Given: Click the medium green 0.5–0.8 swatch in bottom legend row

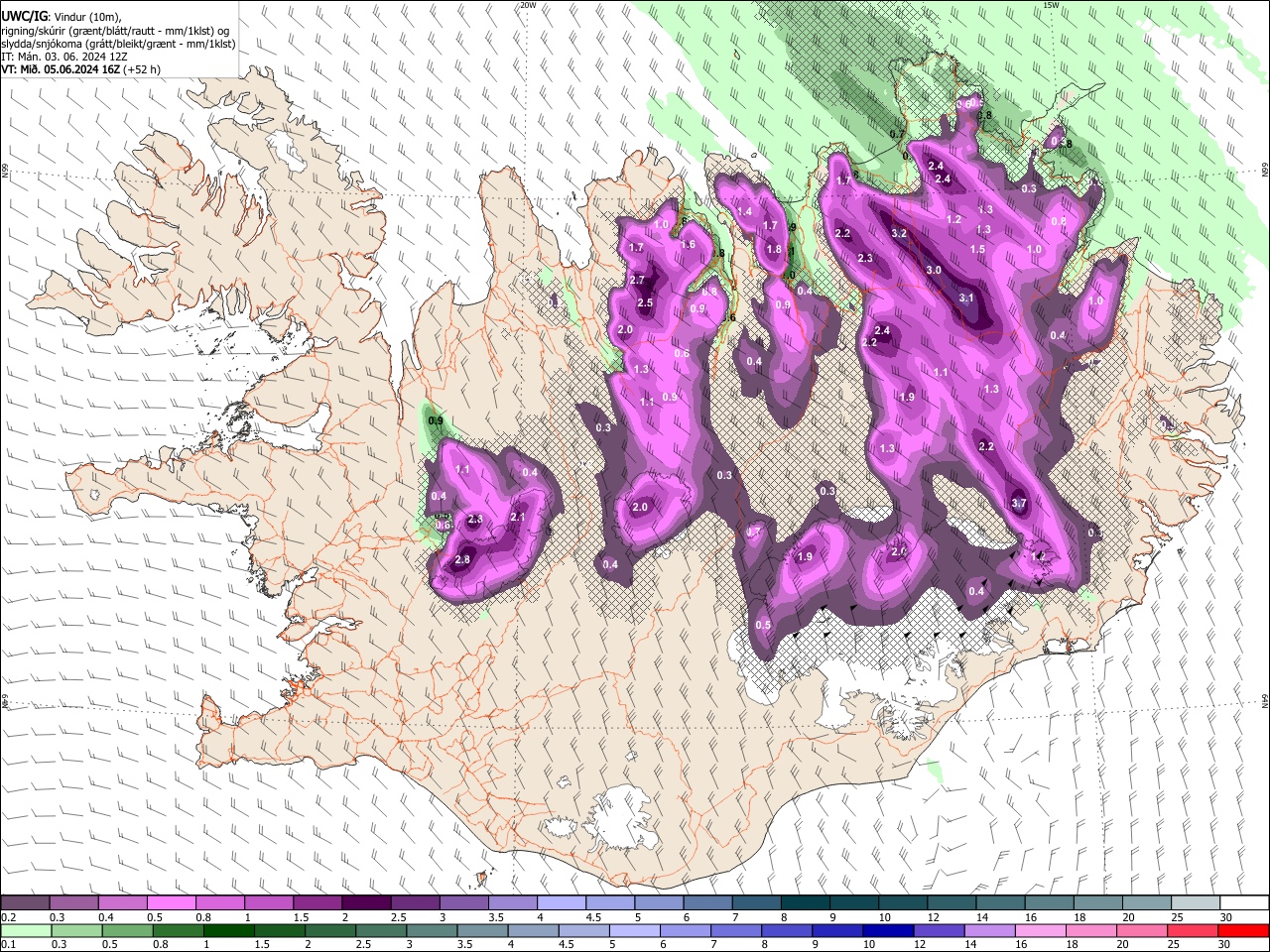Looking at the screenshot, I should 127,930.
